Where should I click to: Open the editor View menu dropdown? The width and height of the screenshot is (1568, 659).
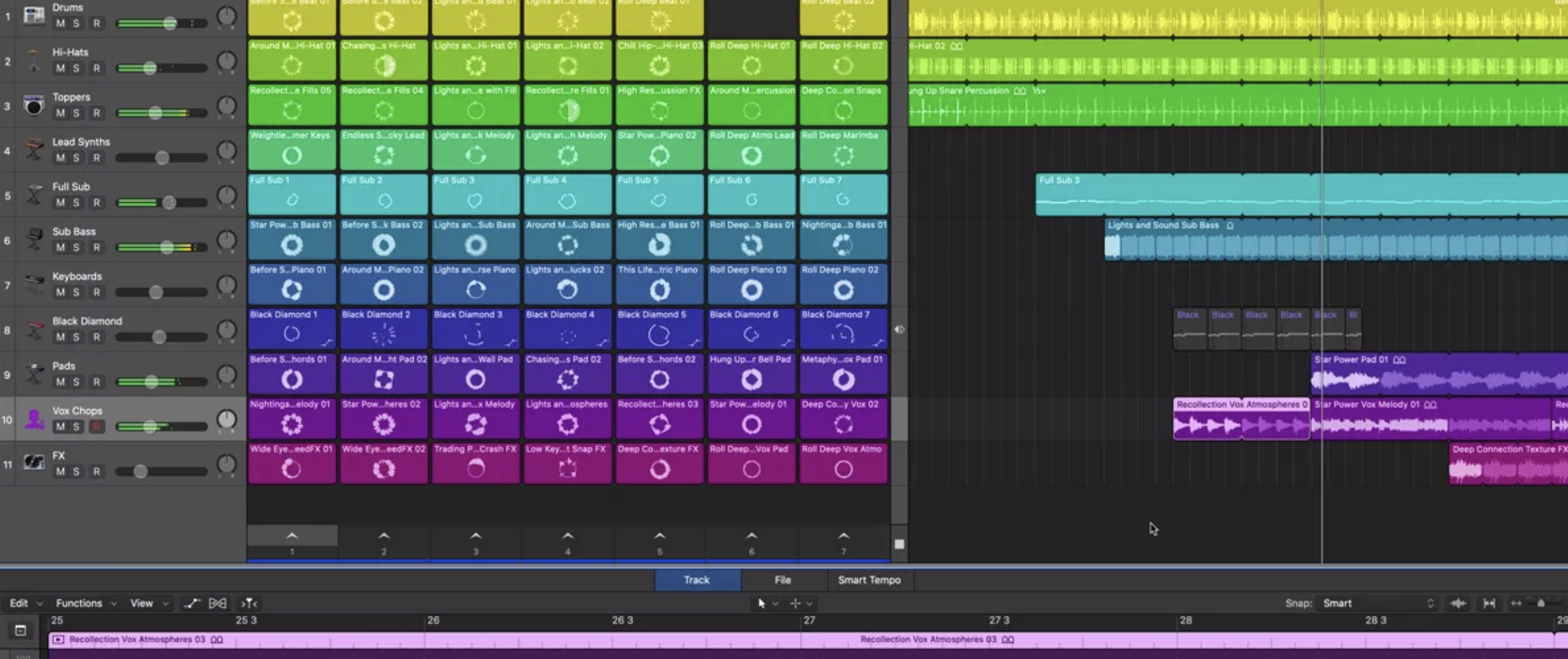149,603
